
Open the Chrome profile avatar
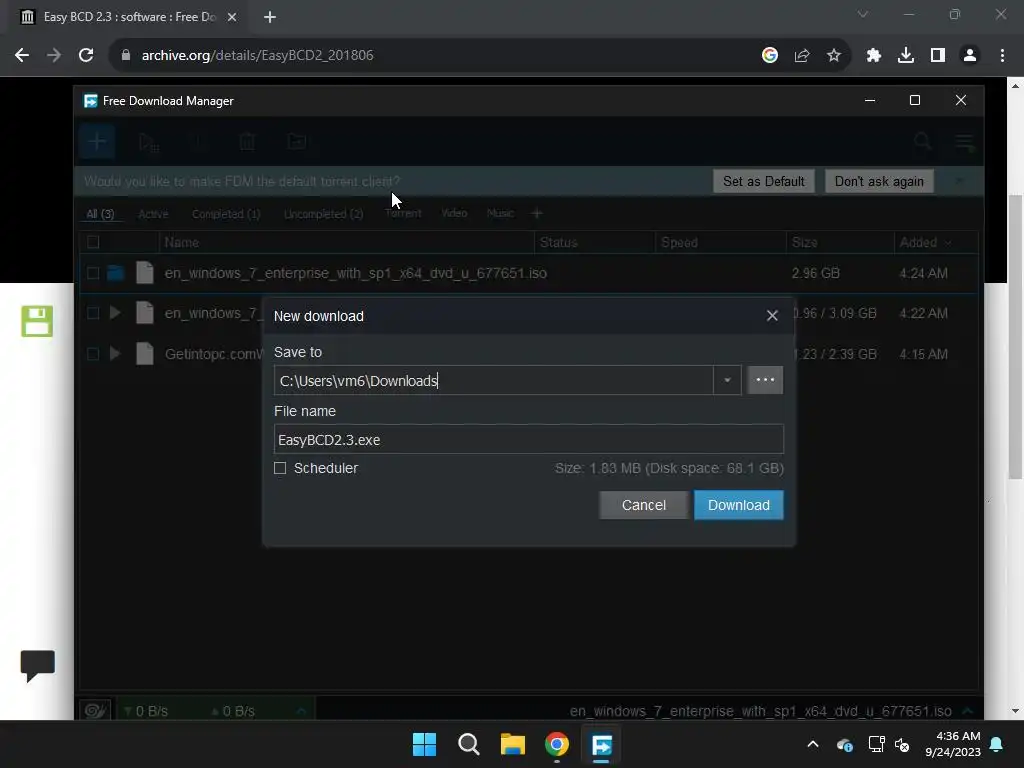[970, 56]
